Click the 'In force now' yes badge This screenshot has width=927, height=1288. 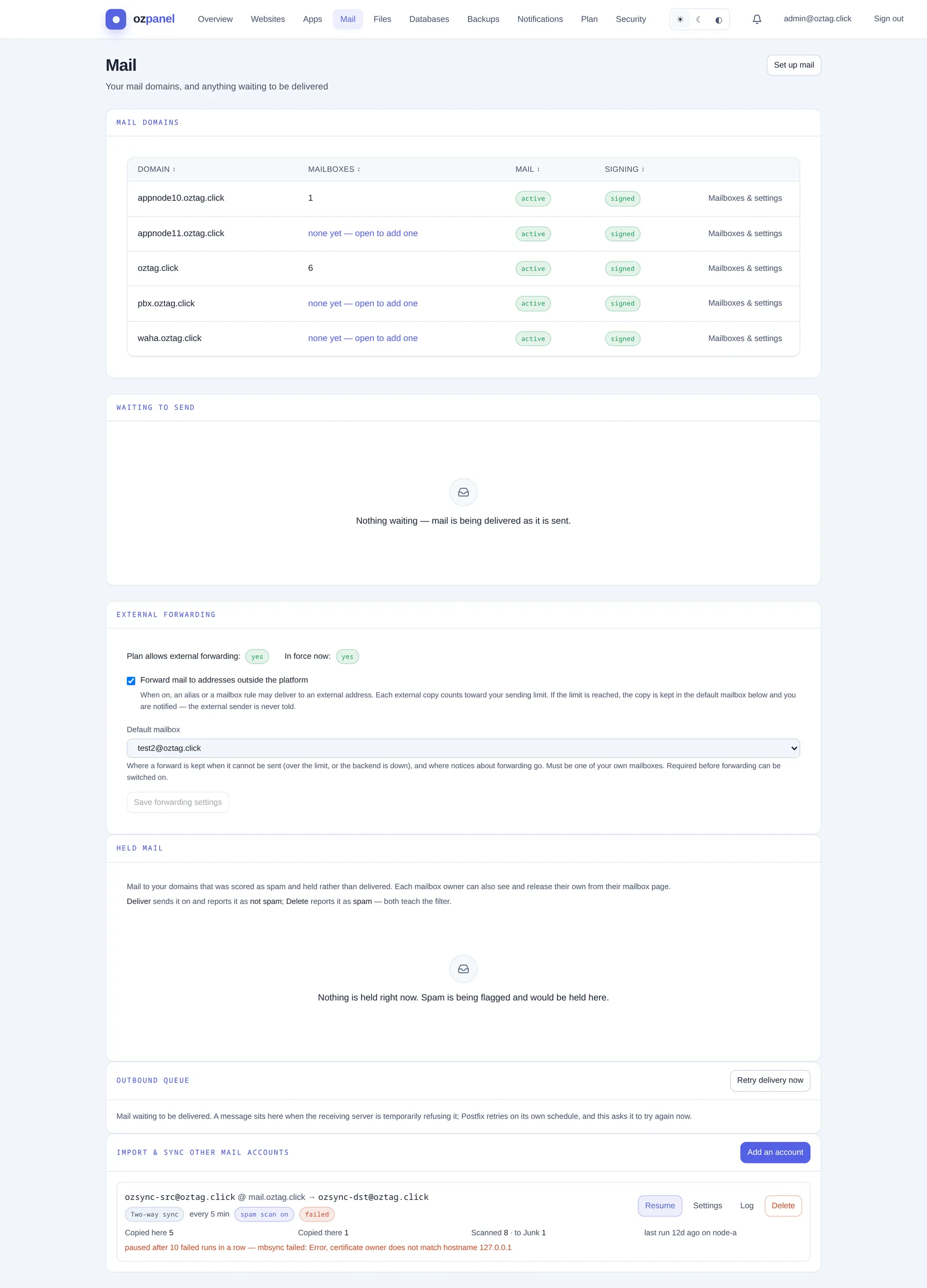coord(347,657)
